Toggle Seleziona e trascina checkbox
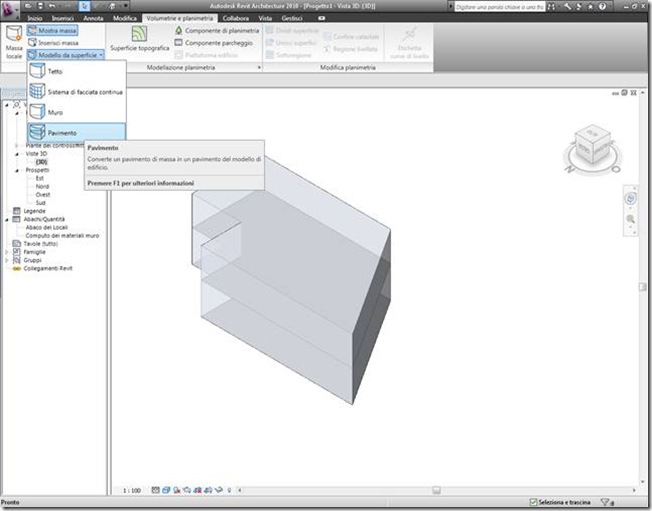Image resolution: width=652 pixels, height=511 pixels. [533, 502]
